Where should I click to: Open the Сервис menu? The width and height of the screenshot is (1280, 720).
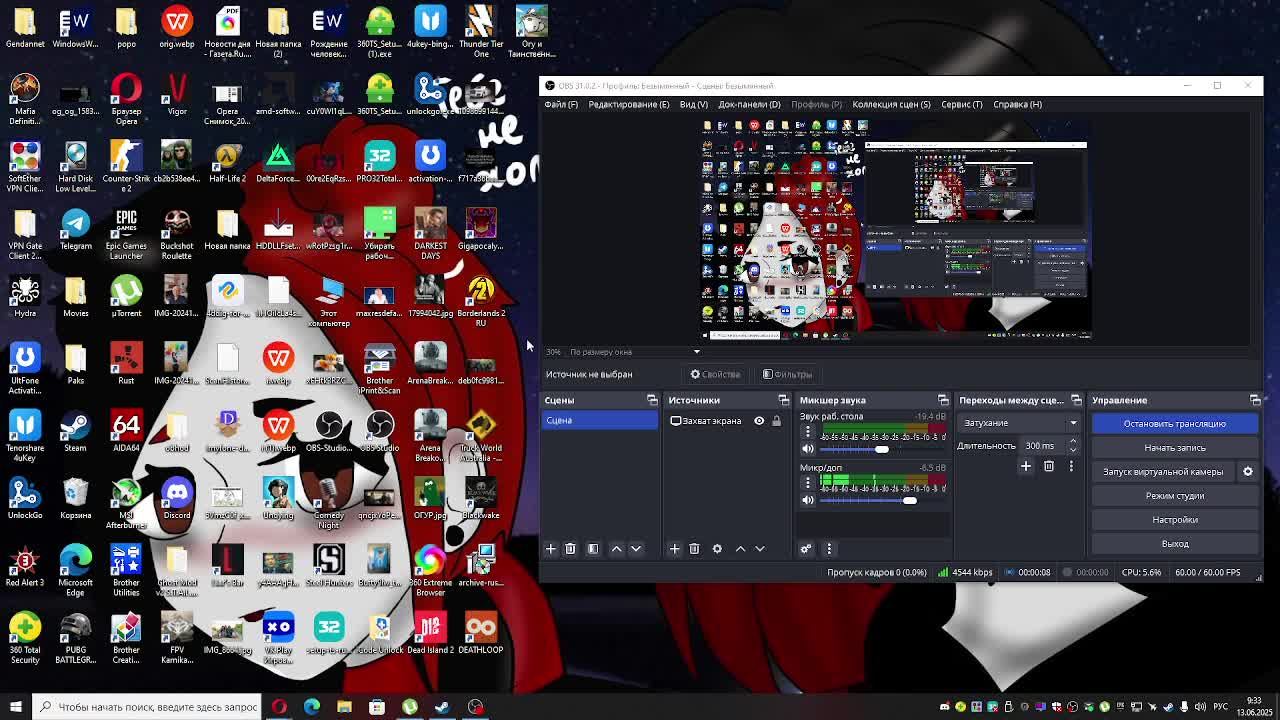point(962,104)
